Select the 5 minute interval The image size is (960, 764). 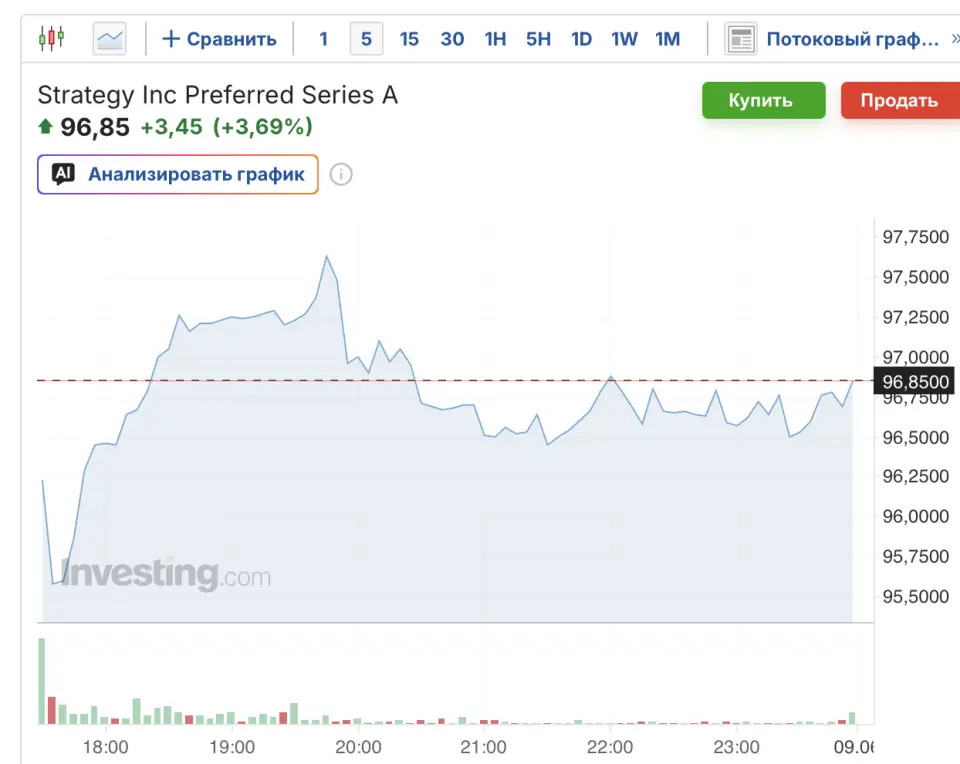(366, 39)
